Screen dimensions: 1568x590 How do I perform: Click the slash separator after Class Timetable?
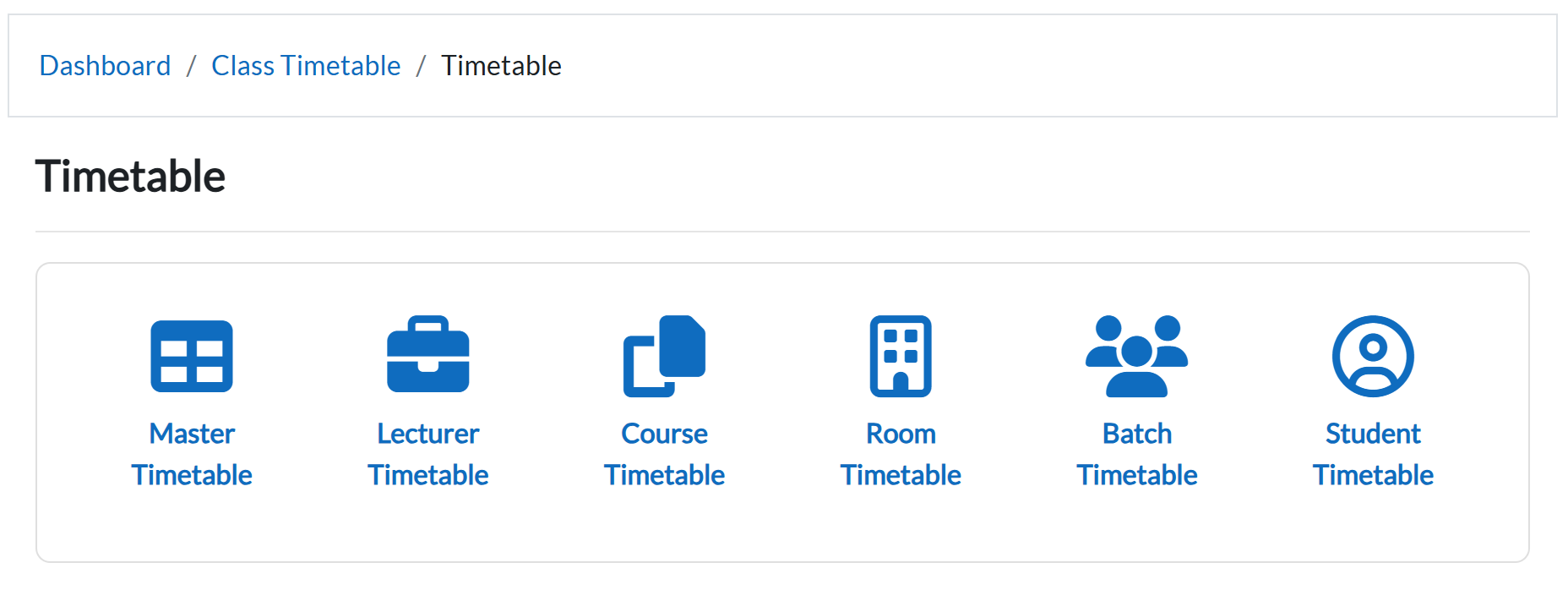[421, 66]
